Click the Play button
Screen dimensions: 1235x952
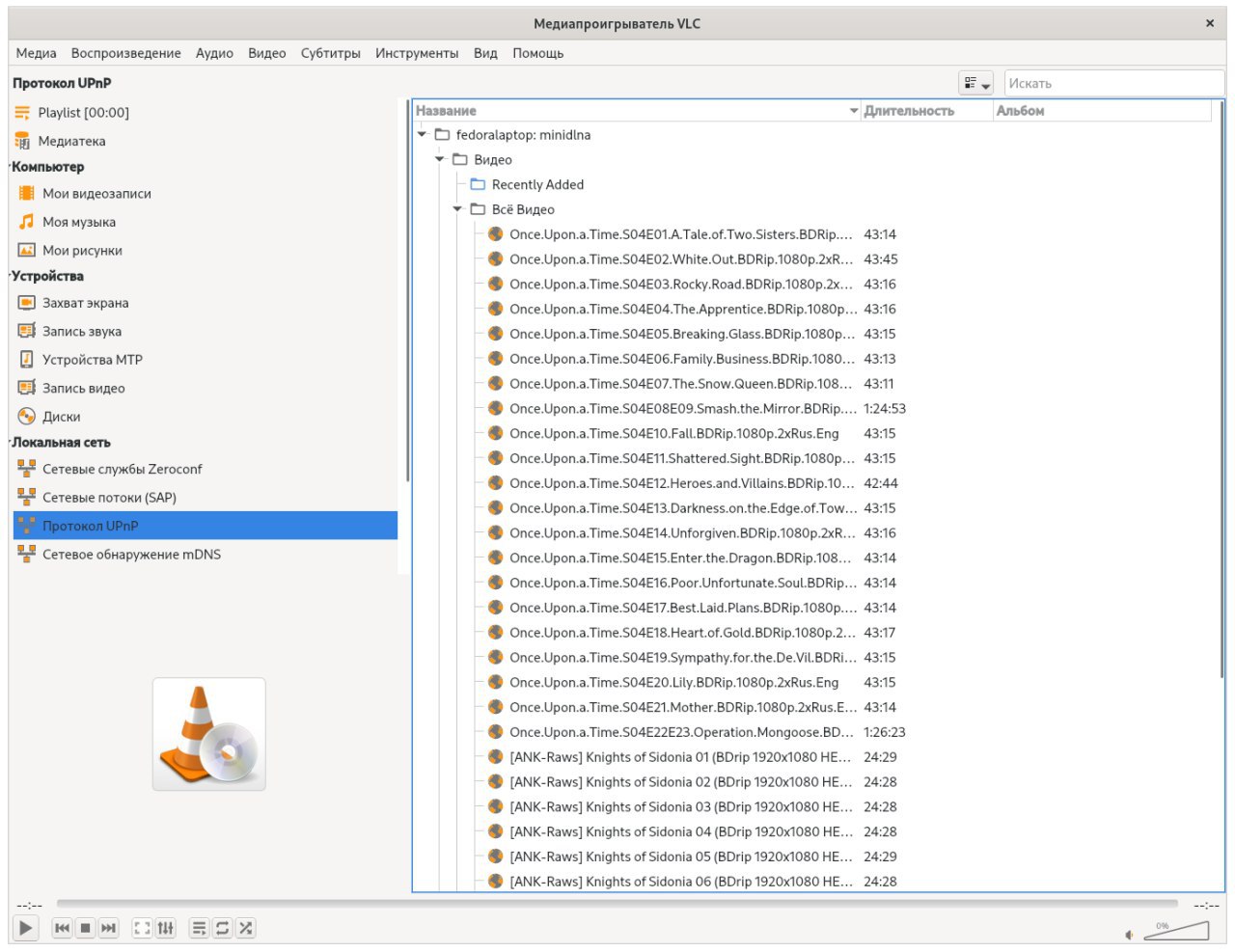[x=26, y=928]
